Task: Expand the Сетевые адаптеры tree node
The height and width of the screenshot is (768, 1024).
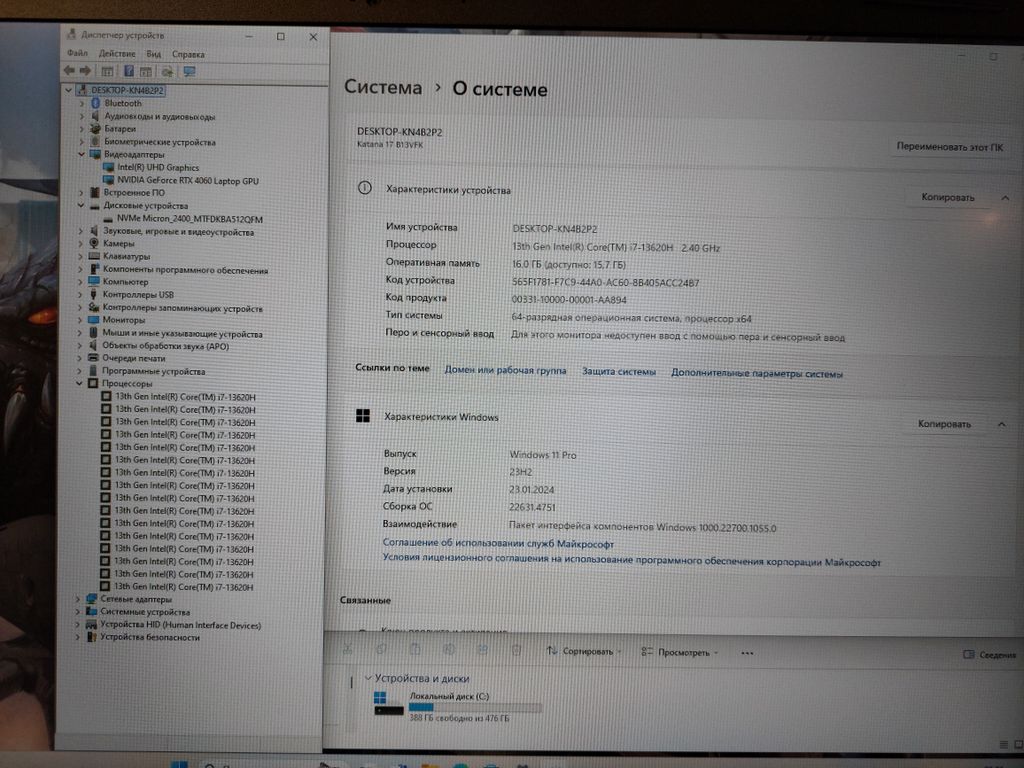Action: pos(80,599)
